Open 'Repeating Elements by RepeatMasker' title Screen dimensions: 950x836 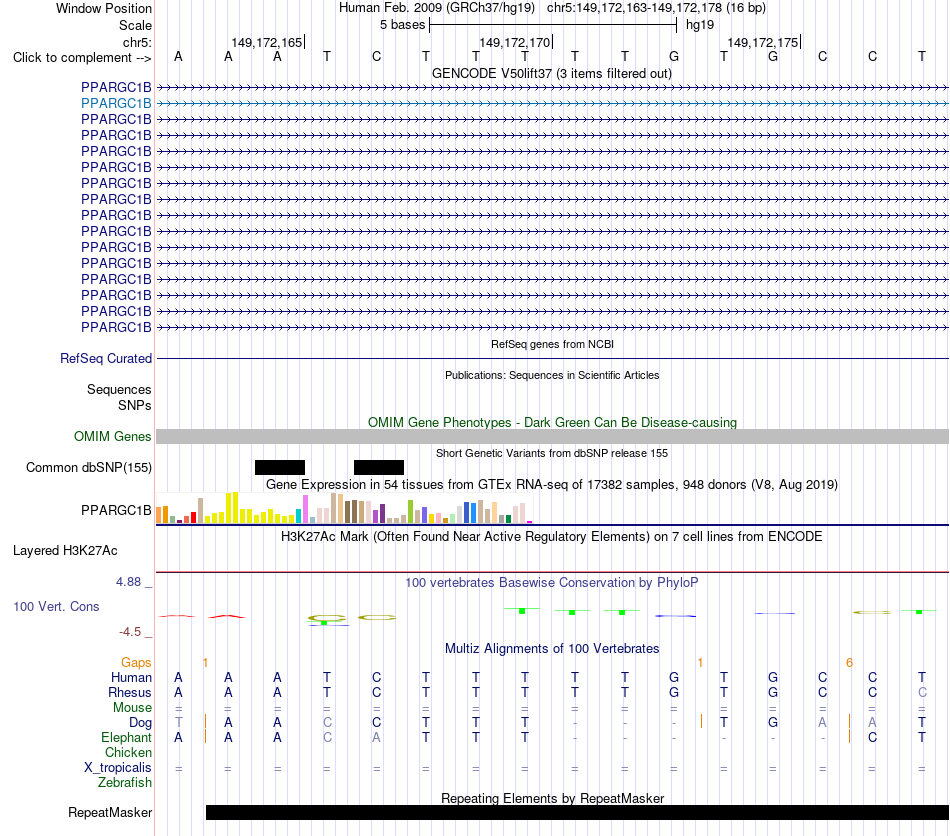pyautogui.click(x=552, y=798)
